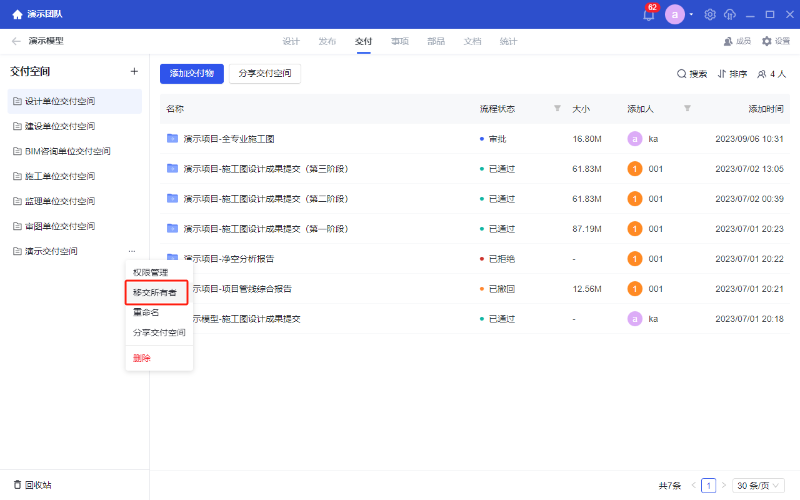Click ka avatar in 演示模型-施工图 row
This screenshot has height=500, width=800.
[635, 319]
